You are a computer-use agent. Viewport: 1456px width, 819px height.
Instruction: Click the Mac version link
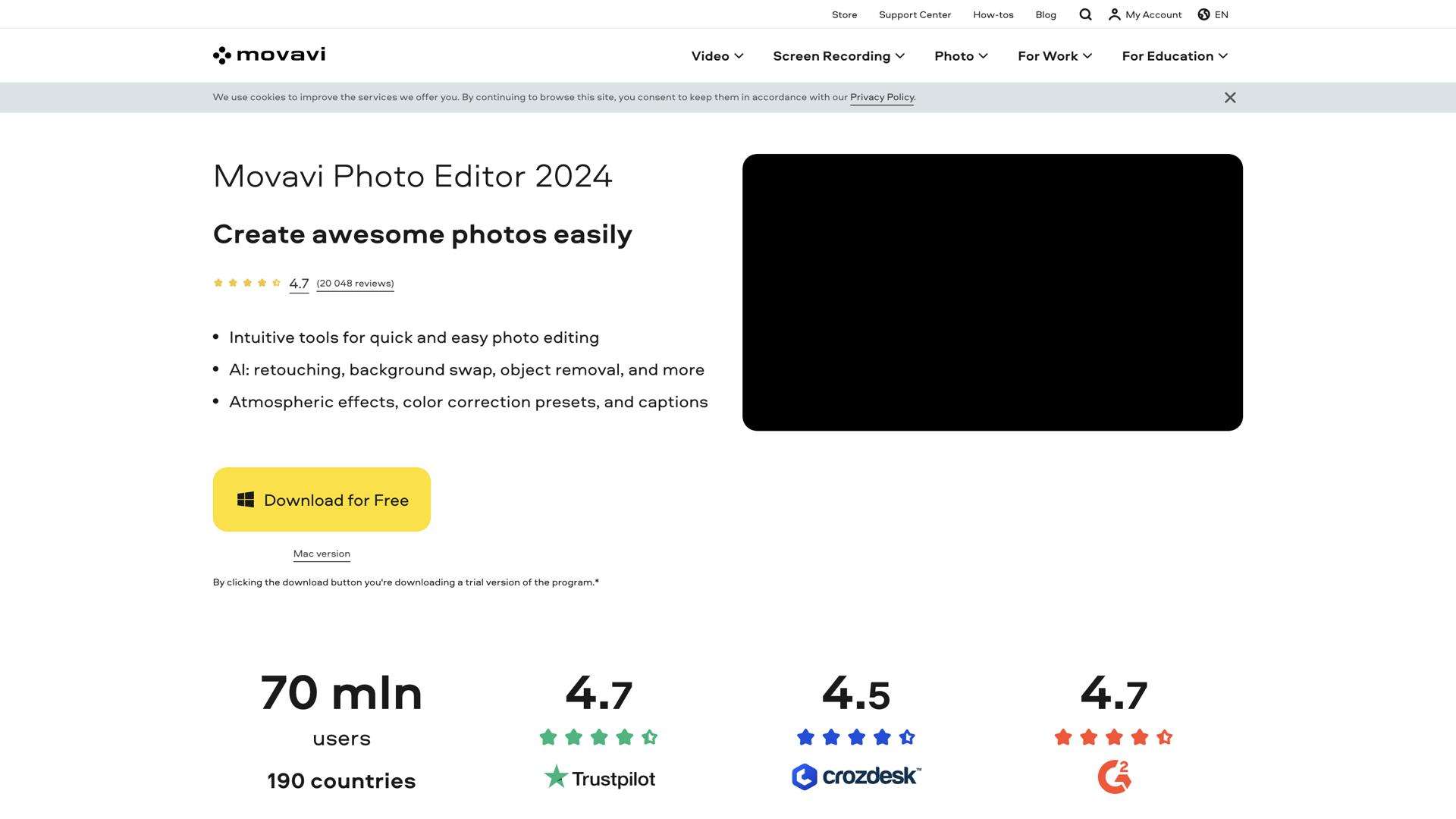[322, 554]
